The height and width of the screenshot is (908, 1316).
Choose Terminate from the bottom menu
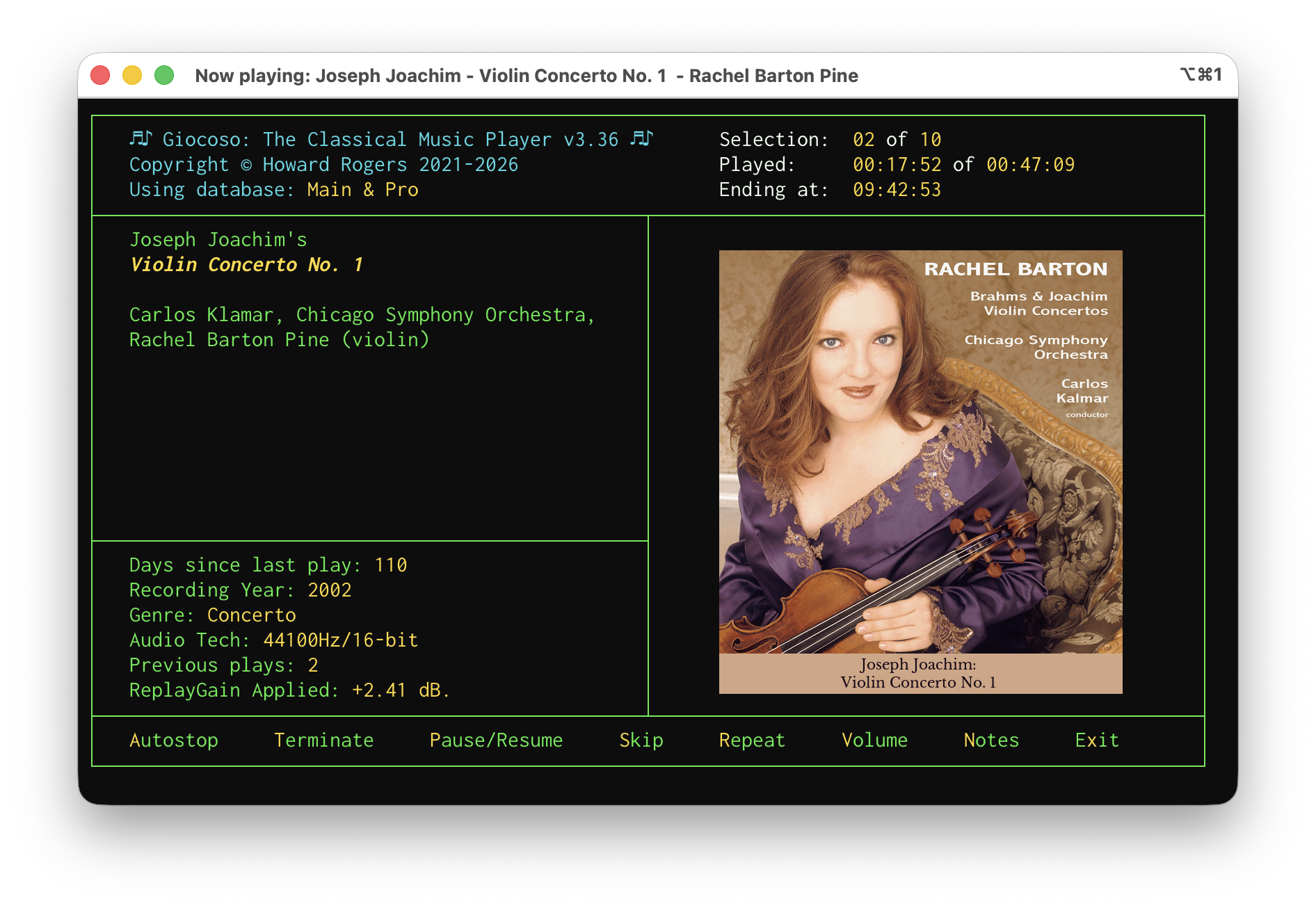pyautogui.click(x=323, y=740)
